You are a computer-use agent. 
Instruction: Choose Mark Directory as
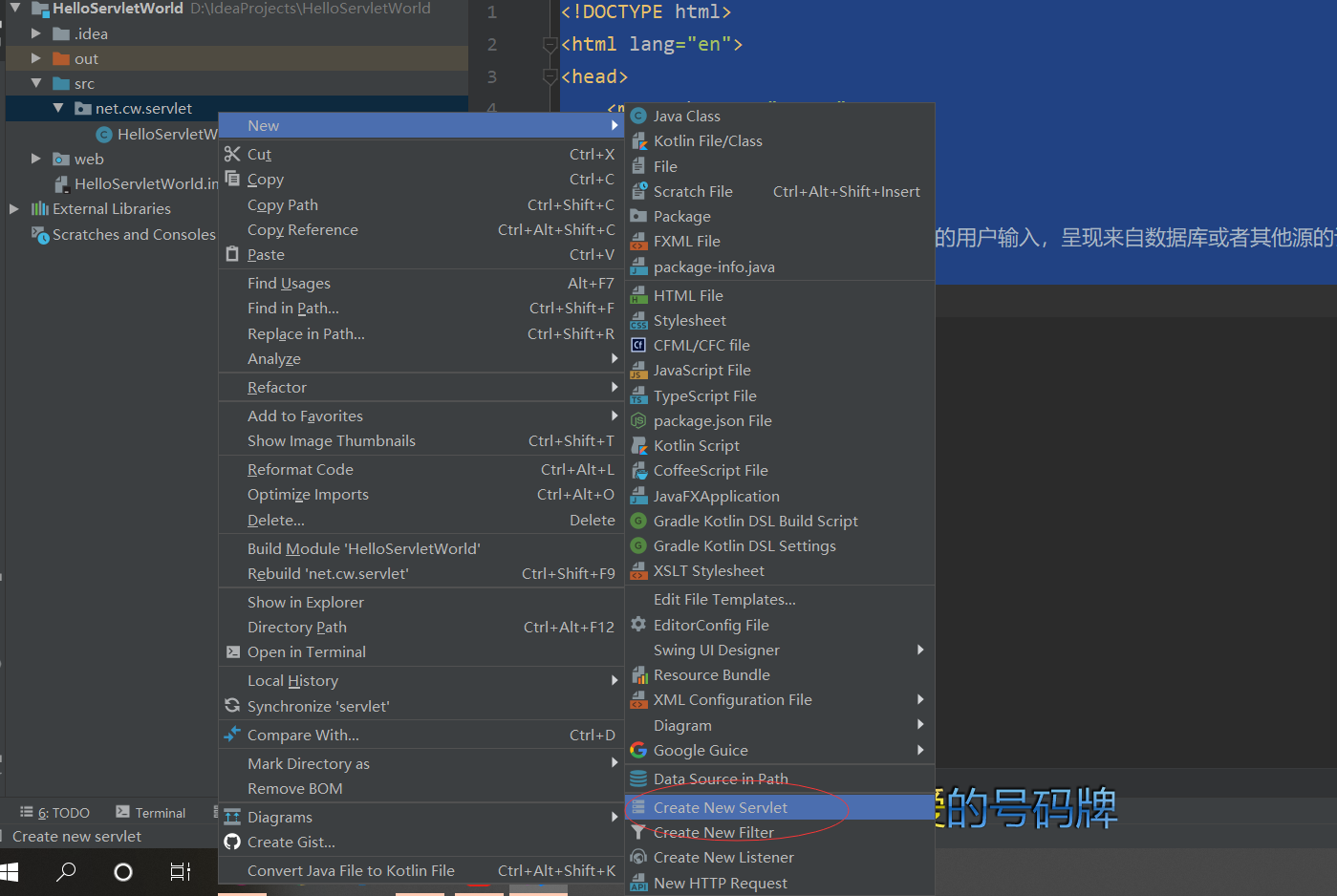(x=421, y=763)
